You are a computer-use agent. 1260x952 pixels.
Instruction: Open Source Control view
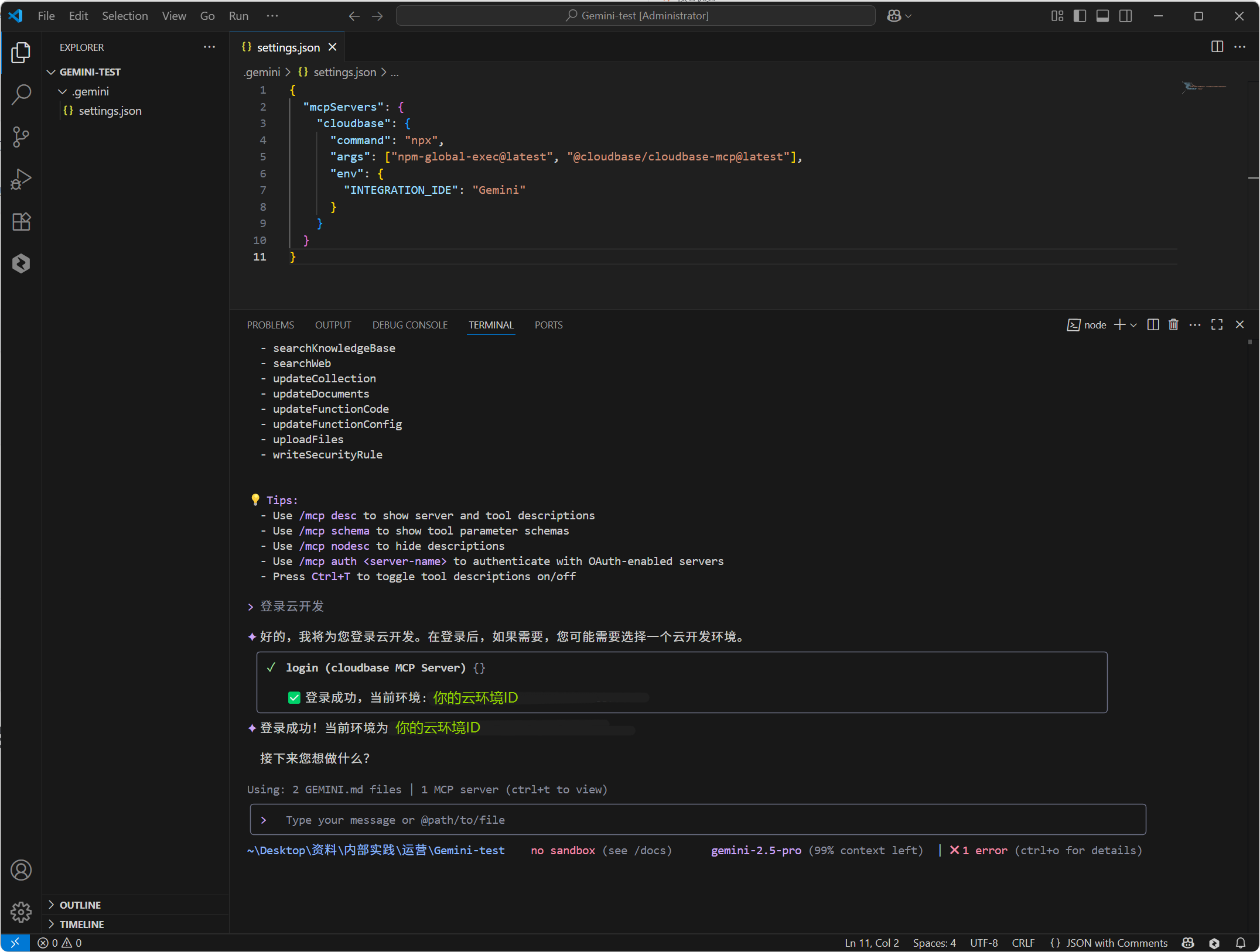pos(21,137)
